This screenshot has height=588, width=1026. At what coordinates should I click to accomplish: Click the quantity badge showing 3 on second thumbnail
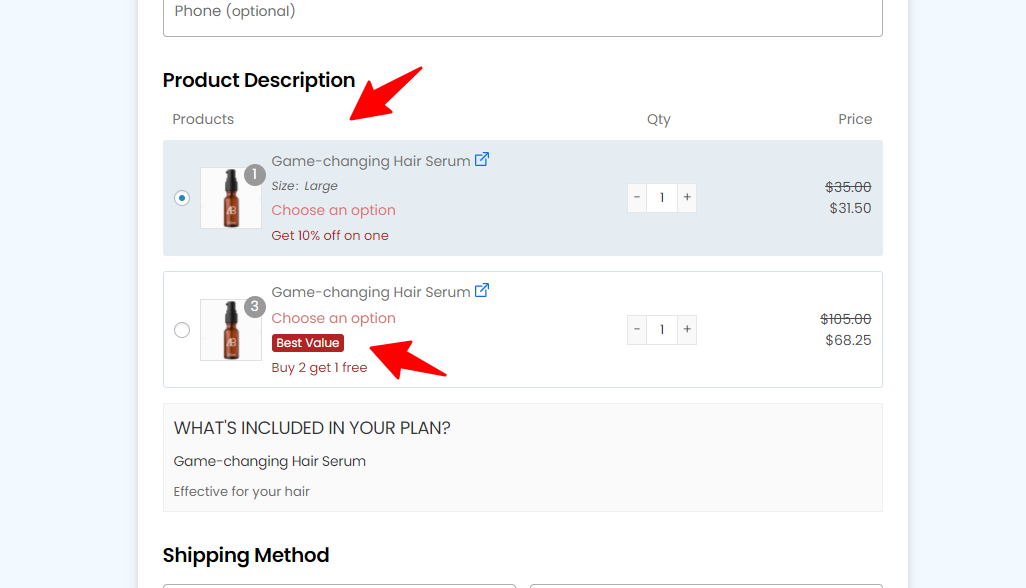click(254, 305)
